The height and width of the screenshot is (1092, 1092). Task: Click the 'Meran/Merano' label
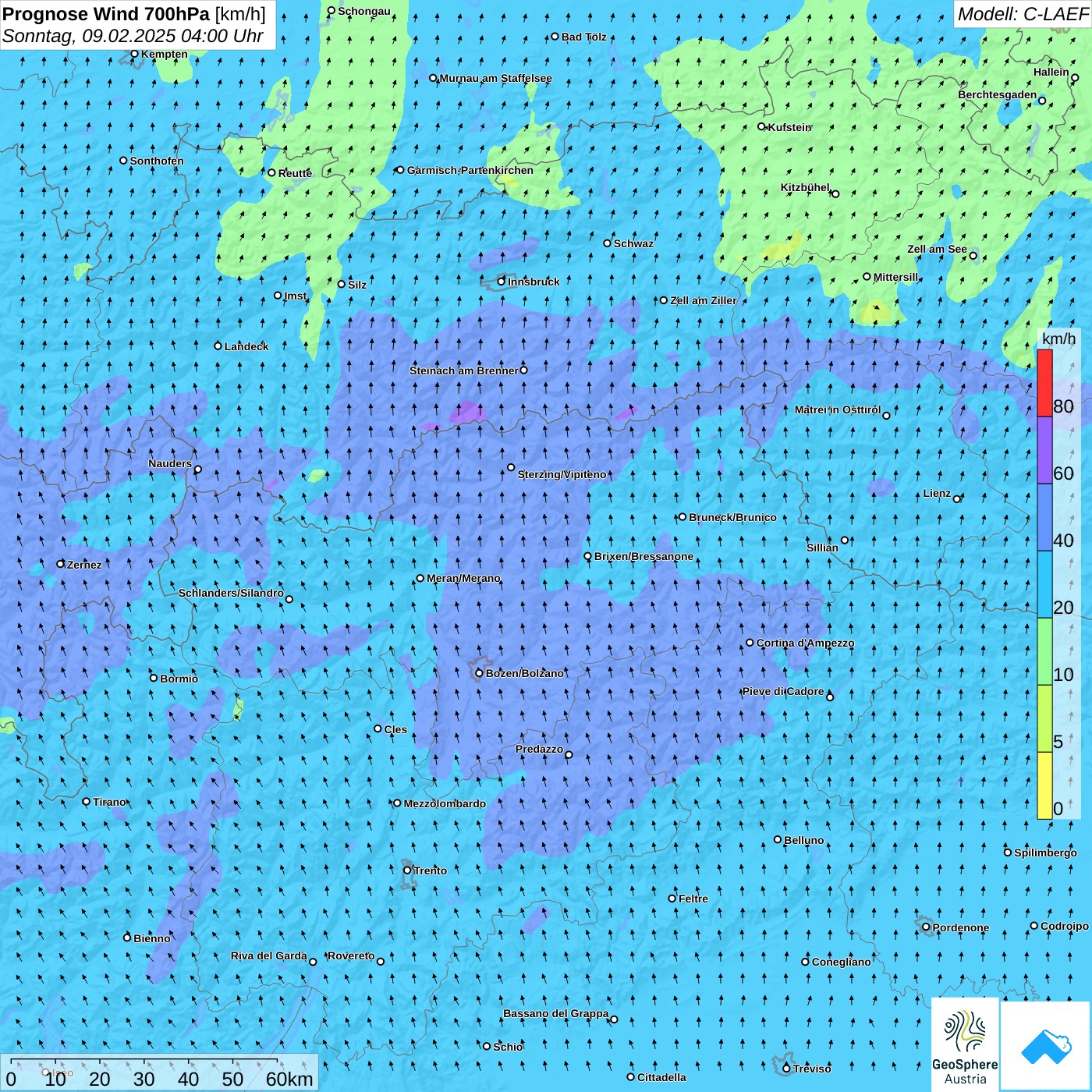(x=463, y=578)
